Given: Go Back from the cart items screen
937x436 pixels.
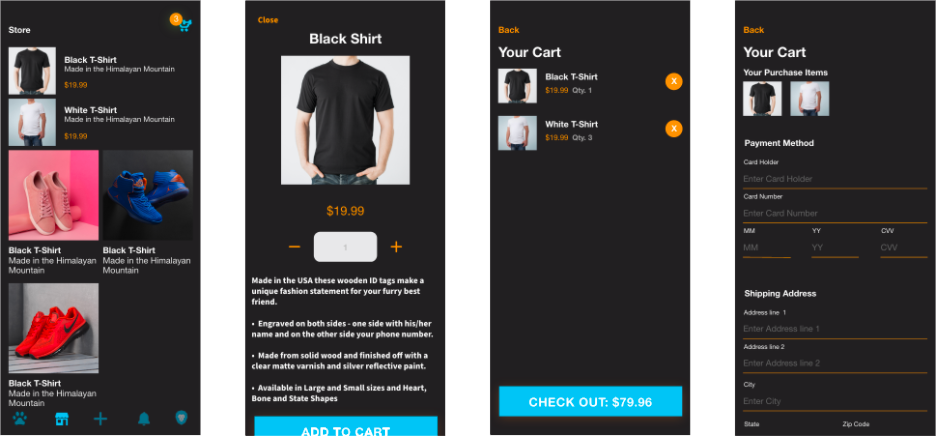Looking at the screenshot, I should 509,30.
